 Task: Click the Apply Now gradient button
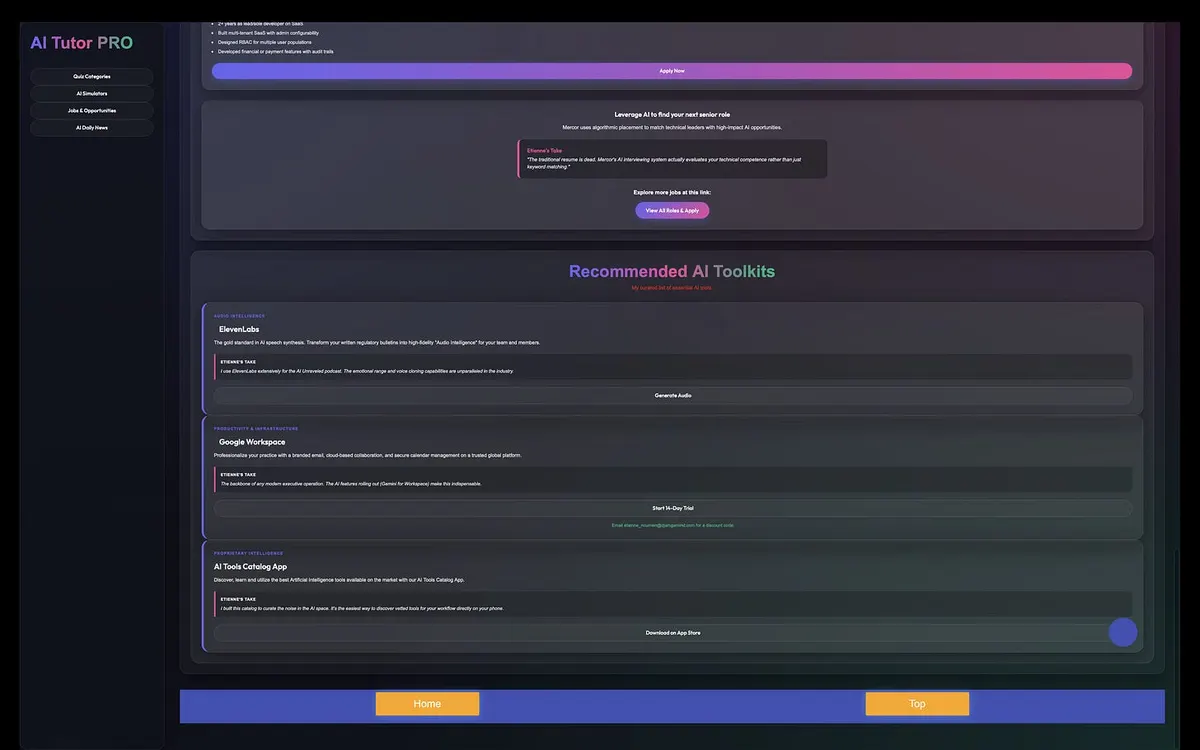672,71
